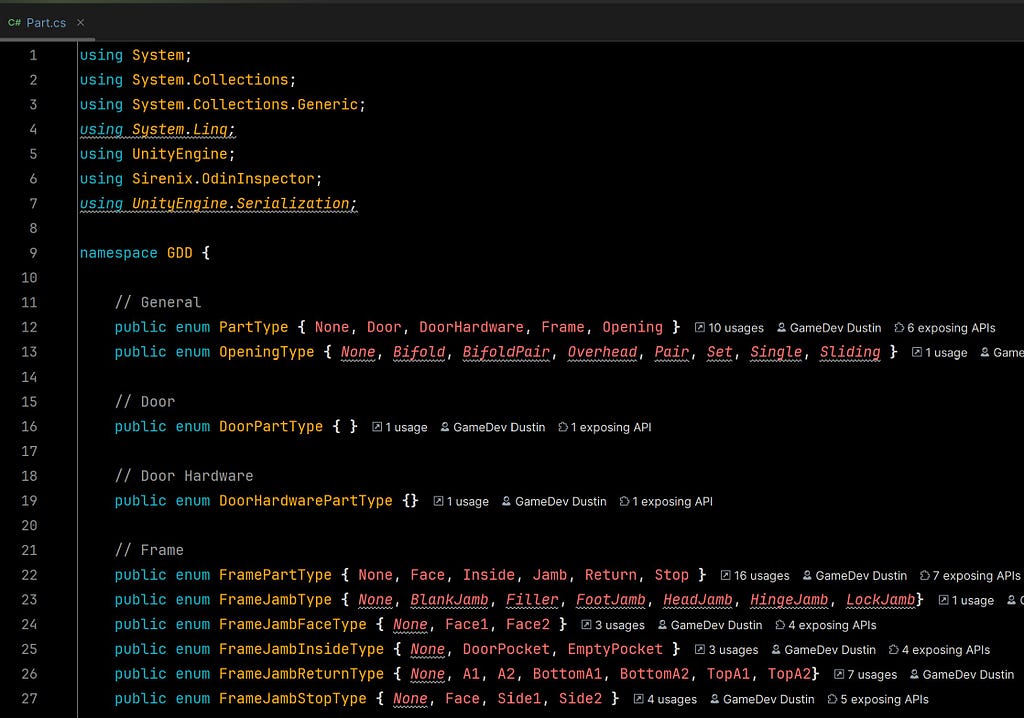The height and width of the screenshot is (718, 1024).
Task: Place the caret on 'Sirenix.OdinInspector'
Action: [x=223, y=179]
